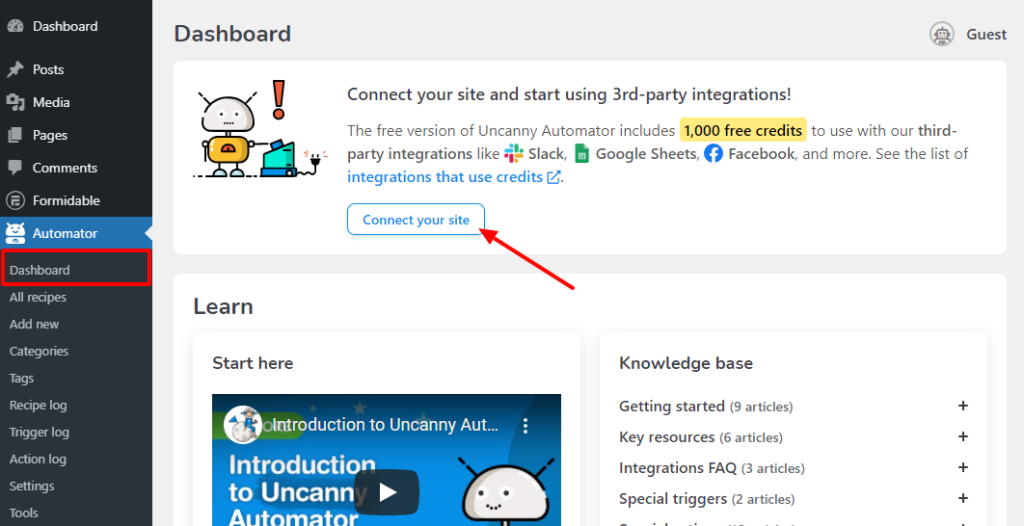The image size is (1024, 526).
Task: Click the Connect your site button
Action: [x=416, y=220]
